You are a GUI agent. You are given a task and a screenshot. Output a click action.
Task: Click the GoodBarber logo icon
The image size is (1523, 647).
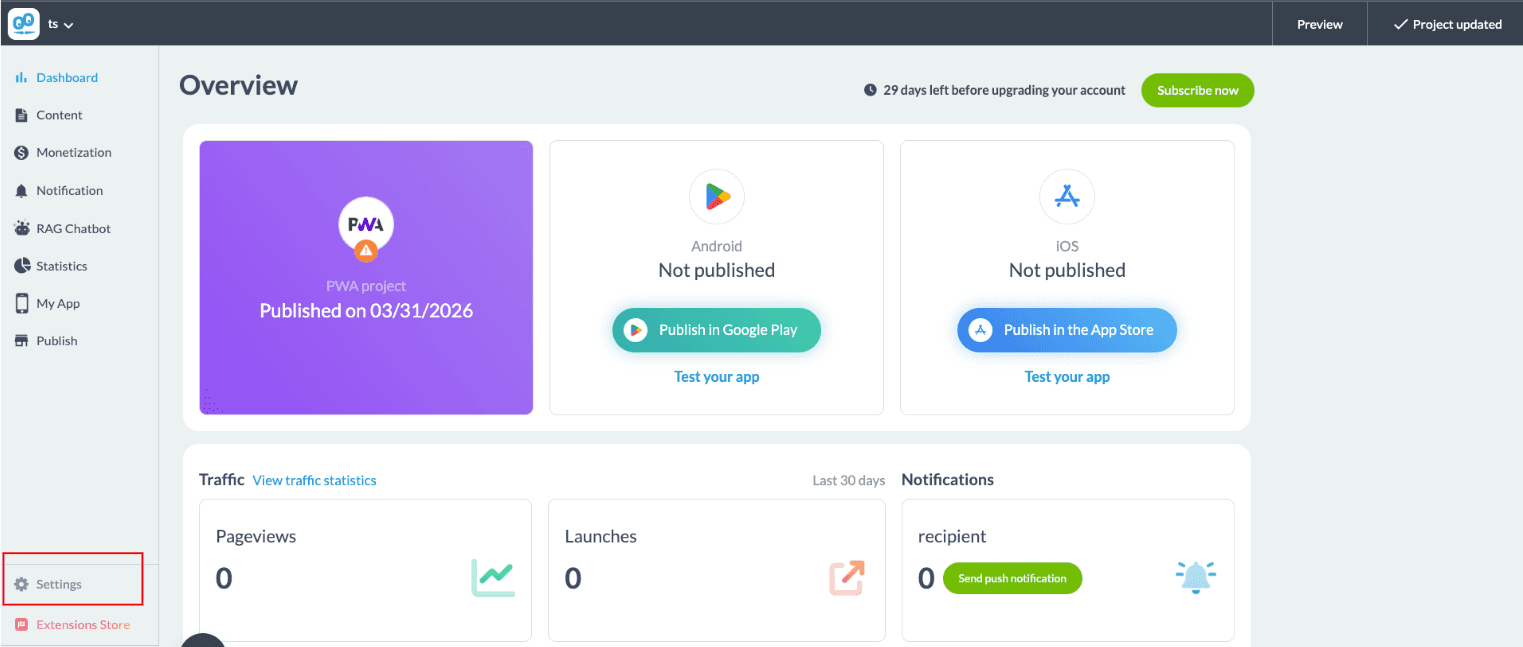pyautogui.click(x=24, y=24)
